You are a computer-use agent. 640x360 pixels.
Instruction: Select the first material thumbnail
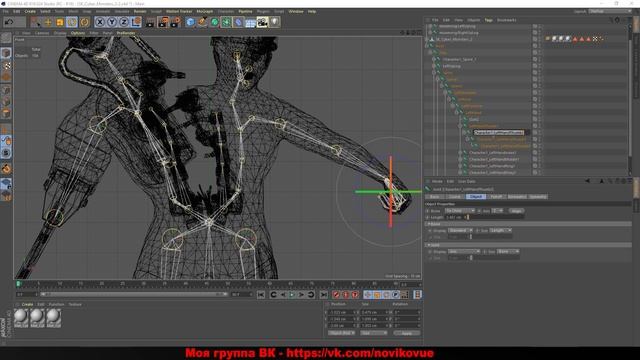point(21,318)
